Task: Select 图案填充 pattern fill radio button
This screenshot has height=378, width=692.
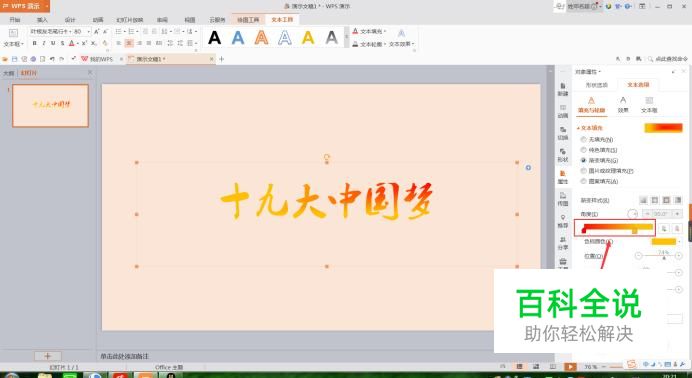Action: click(584, 181)
